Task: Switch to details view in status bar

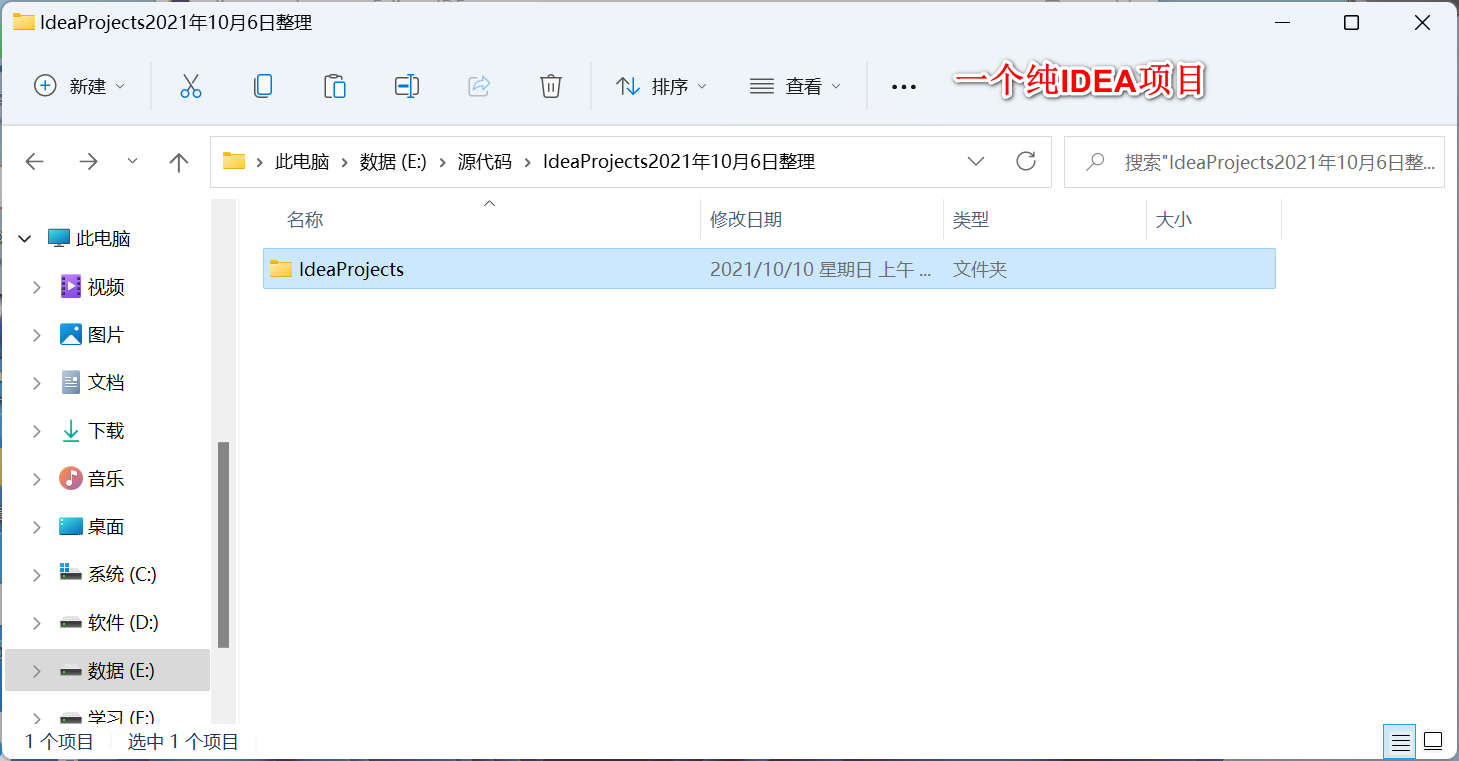Action: tap(1399, 741)
